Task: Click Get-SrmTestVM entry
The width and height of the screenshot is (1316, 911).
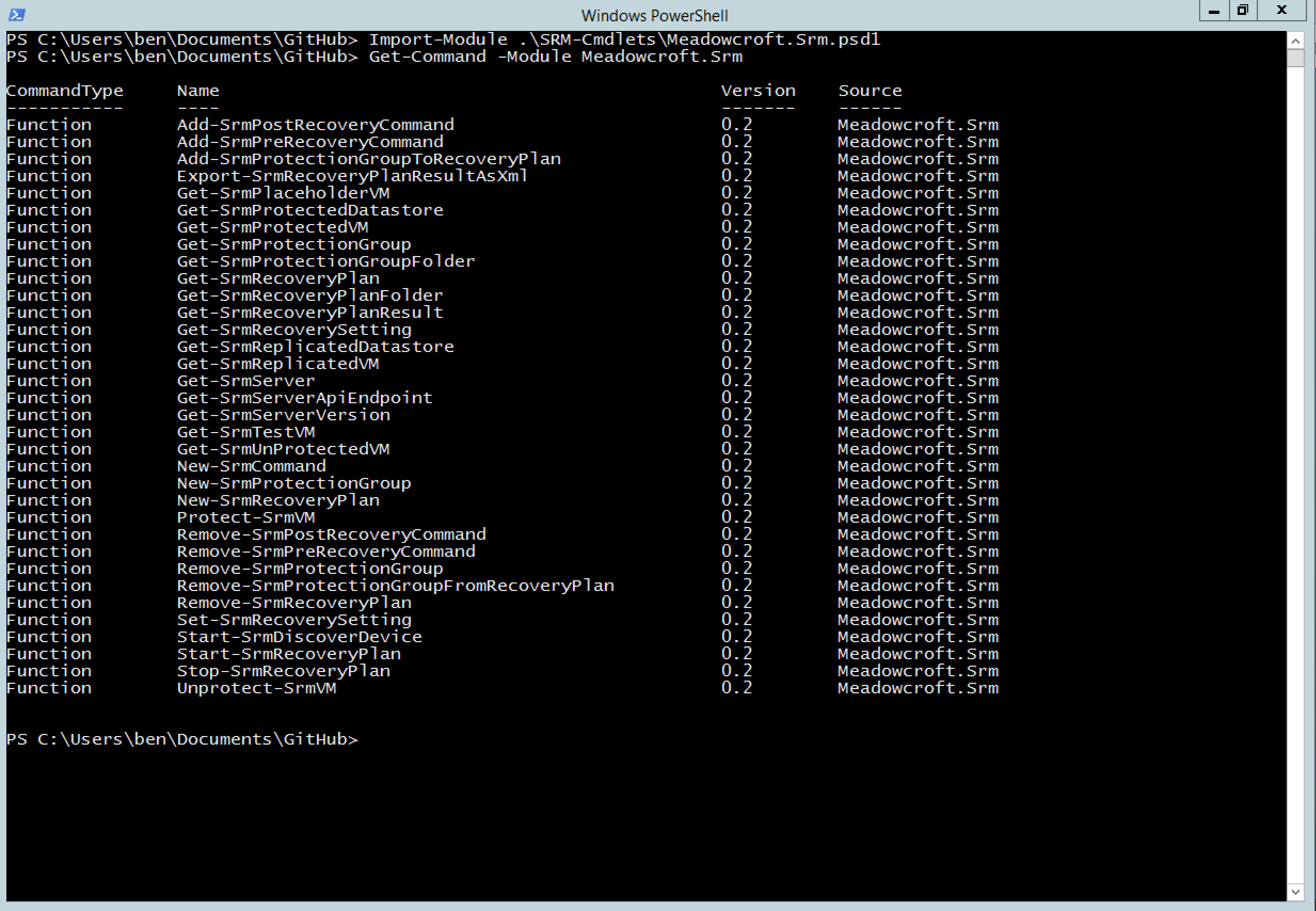Action: (x=246, y=433)
